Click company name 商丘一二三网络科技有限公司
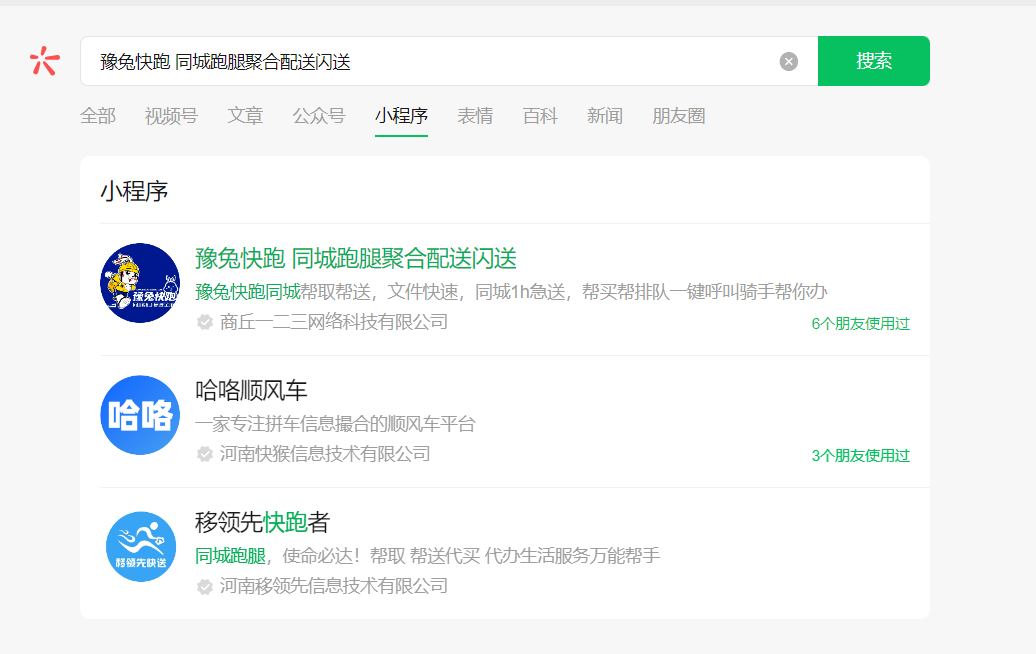The image size is (1036, 654). [334, 322]
